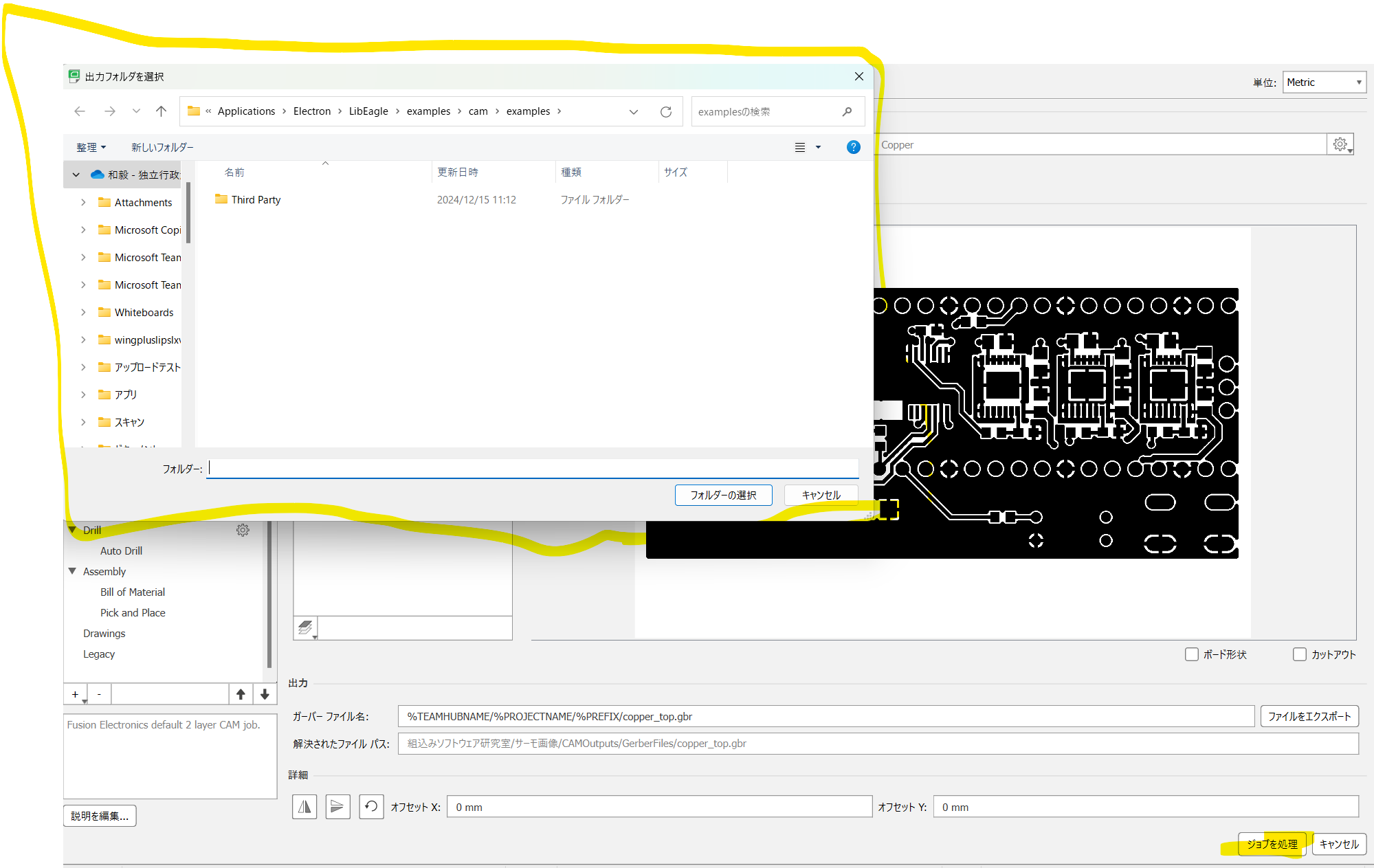Viewport: 1374px width, 868px height.
Task: Click the フォルダー path input field
Action: tap(533, 469)
